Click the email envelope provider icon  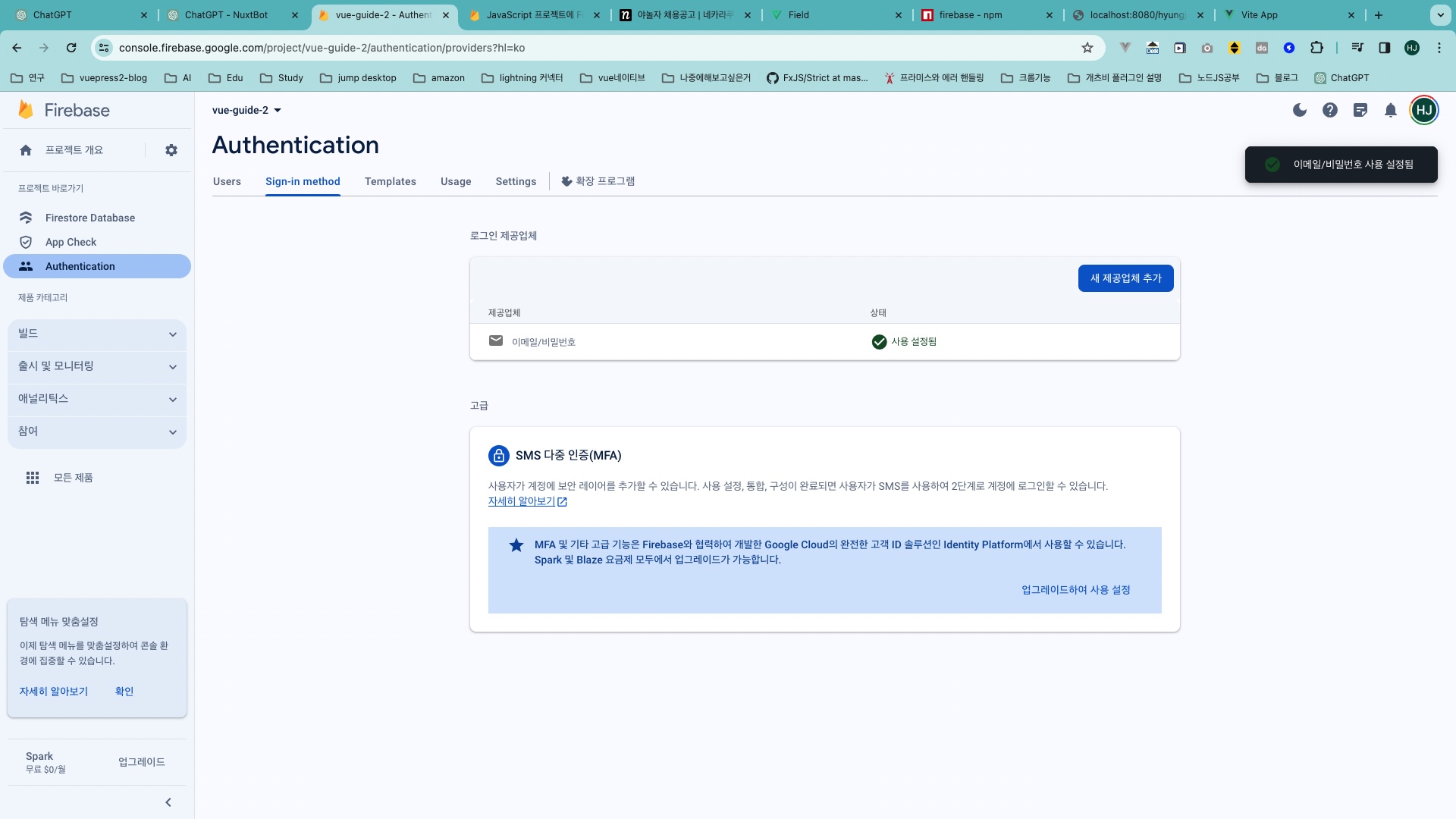(496, 340)
